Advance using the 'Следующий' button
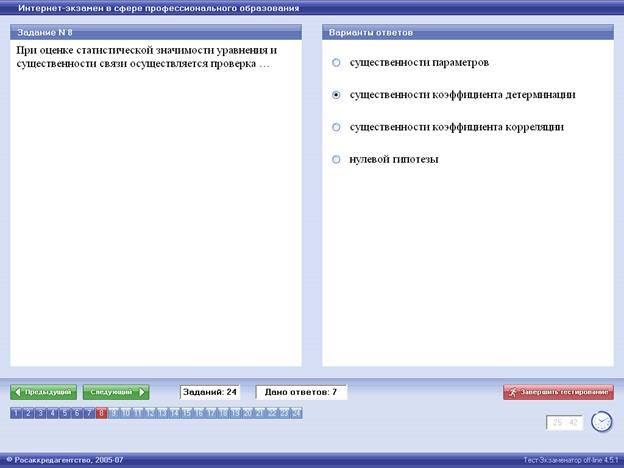Screen dimensions: 624x468 tap(116, 392)
